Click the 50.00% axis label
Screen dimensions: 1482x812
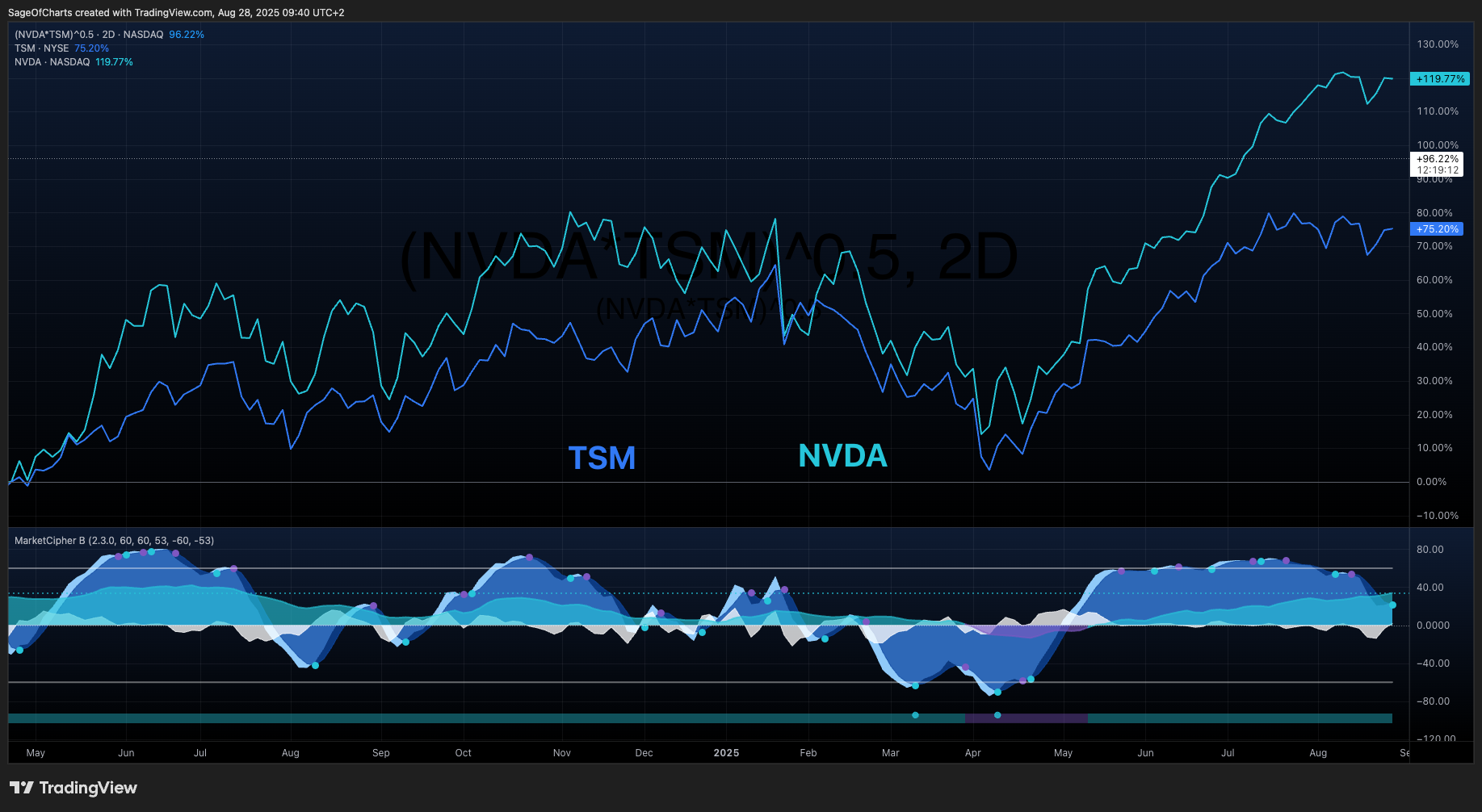tap(1434, 314)
